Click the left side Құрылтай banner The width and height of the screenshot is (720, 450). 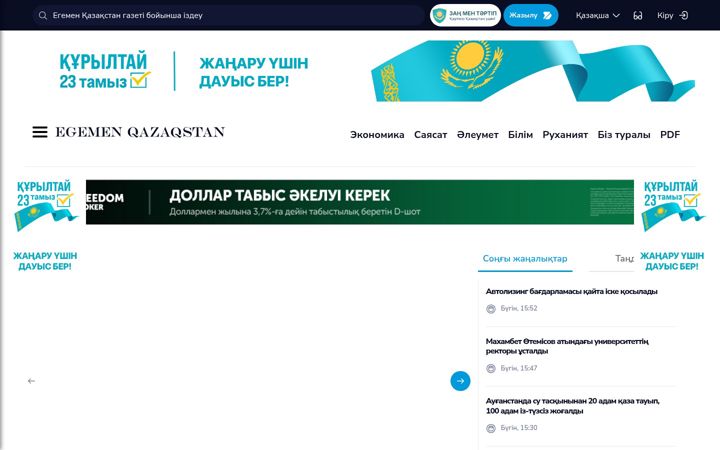pyautogui.click(x=45, y=225)
